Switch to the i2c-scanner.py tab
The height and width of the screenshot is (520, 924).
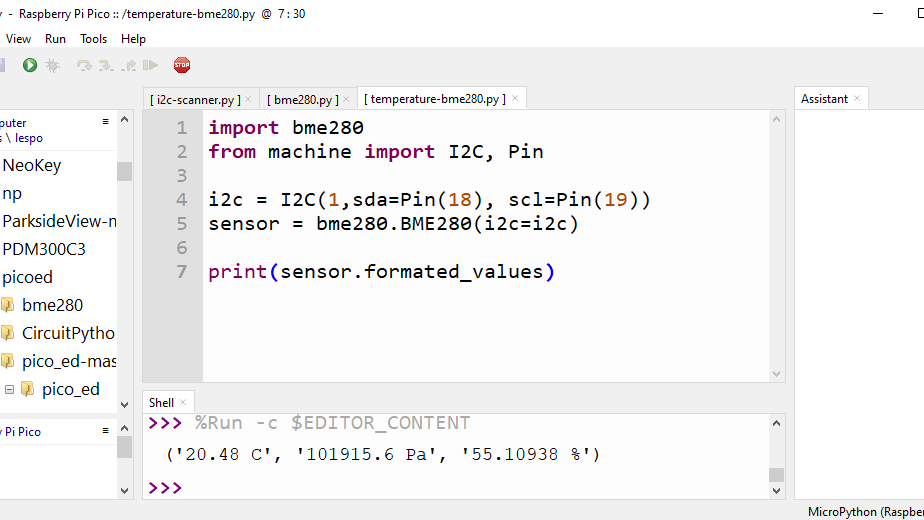pos(196,99)
